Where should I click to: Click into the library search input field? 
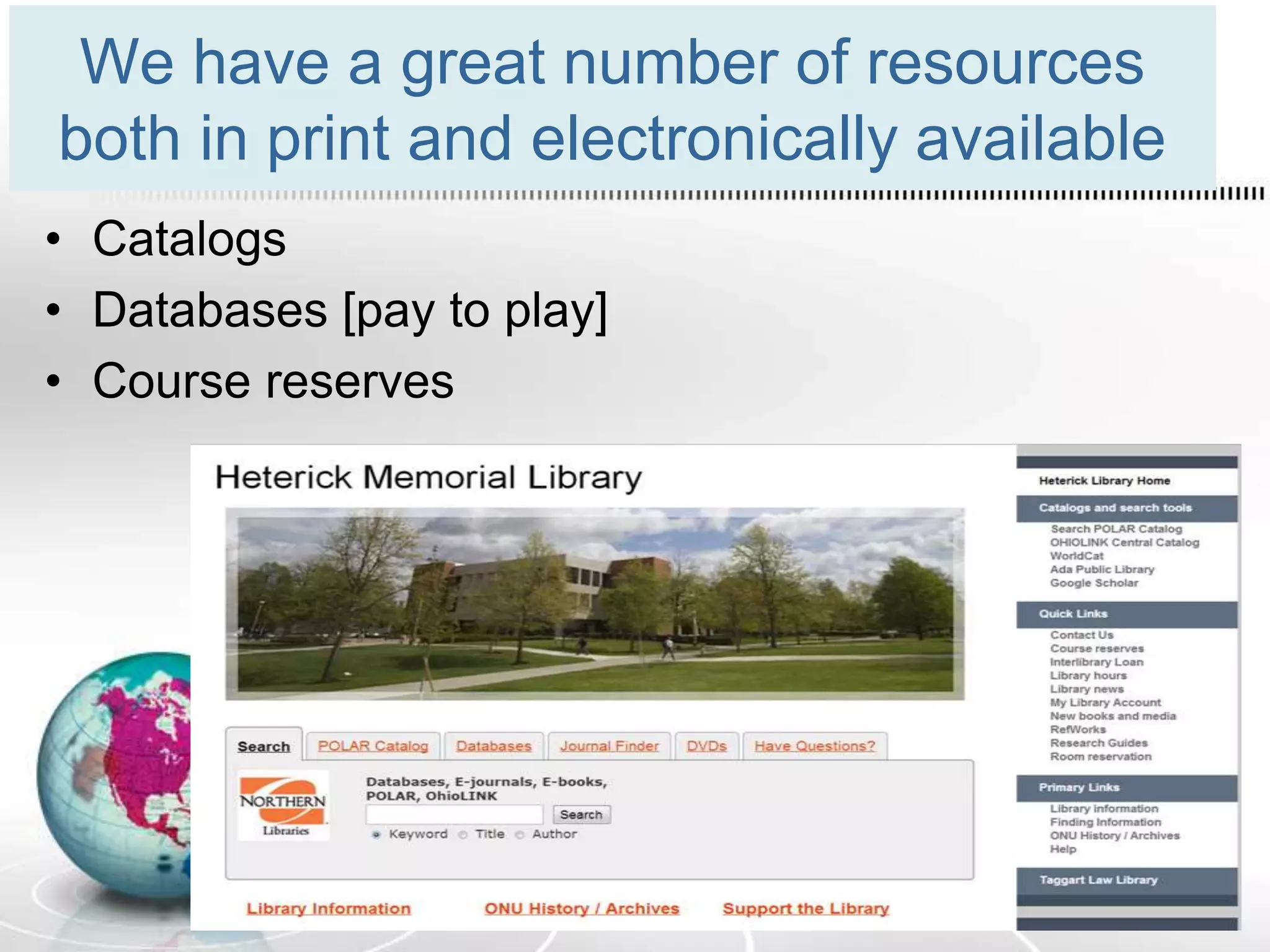pyautogui.click(x=455, y=814)
